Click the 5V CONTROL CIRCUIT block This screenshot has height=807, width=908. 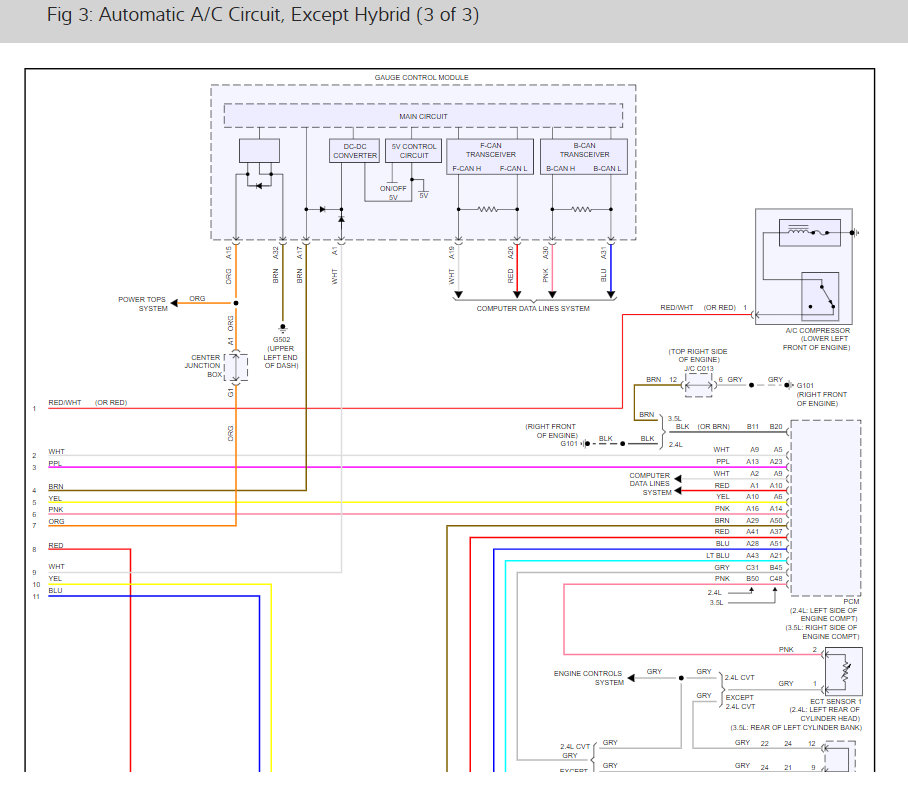pyautogui.click(x=413, y=151)
